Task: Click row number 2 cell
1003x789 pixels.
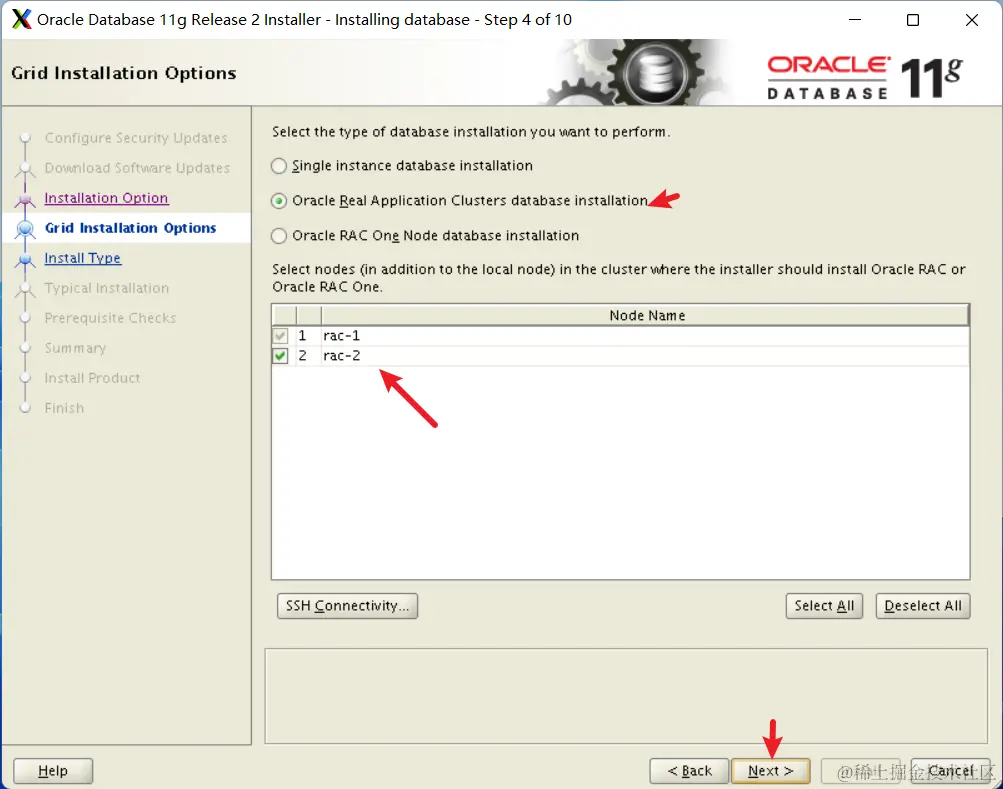Action: [x=308, y=356]
